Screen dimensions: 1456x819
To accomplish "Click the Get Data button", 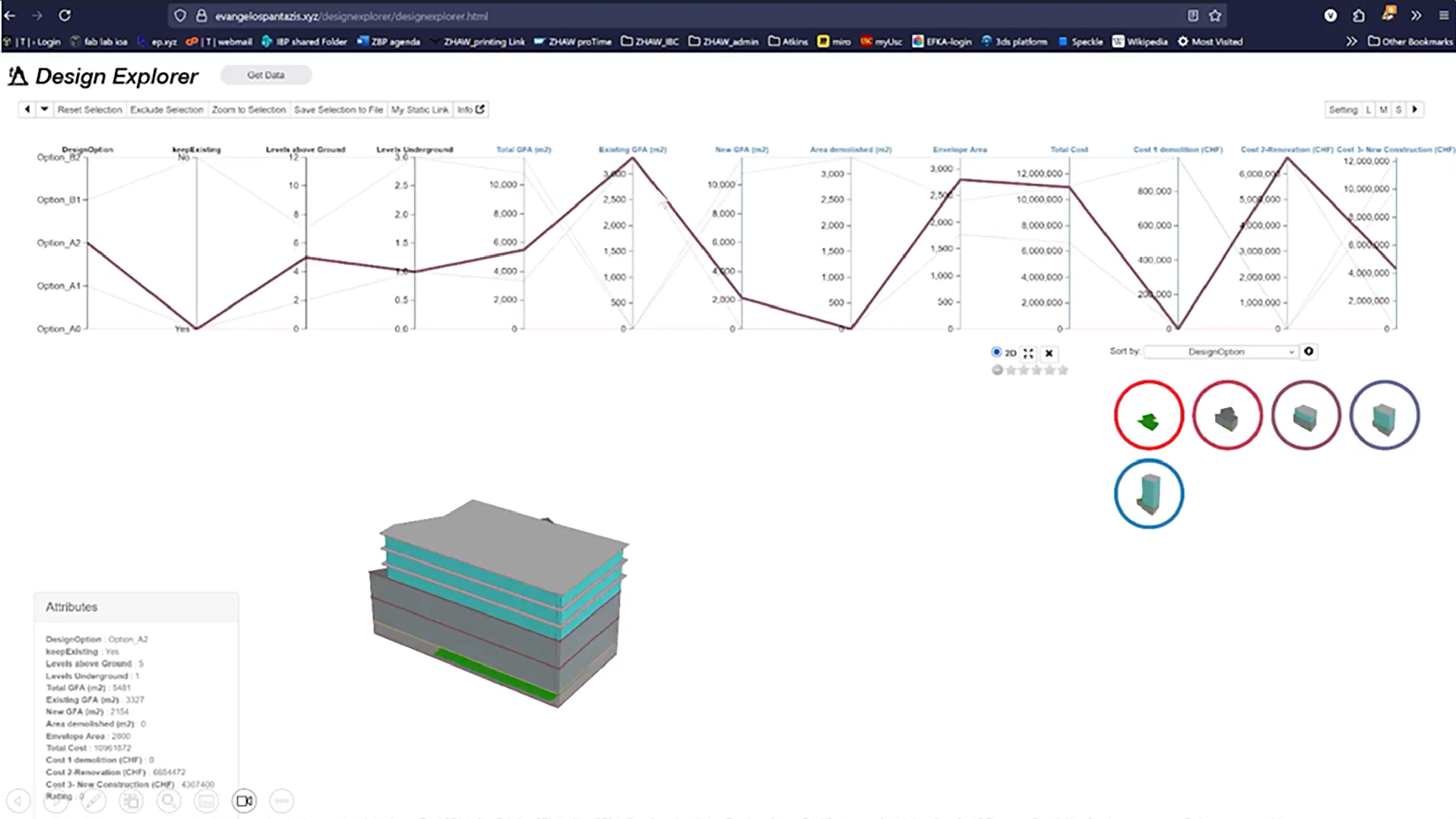I will click(266, 75).
